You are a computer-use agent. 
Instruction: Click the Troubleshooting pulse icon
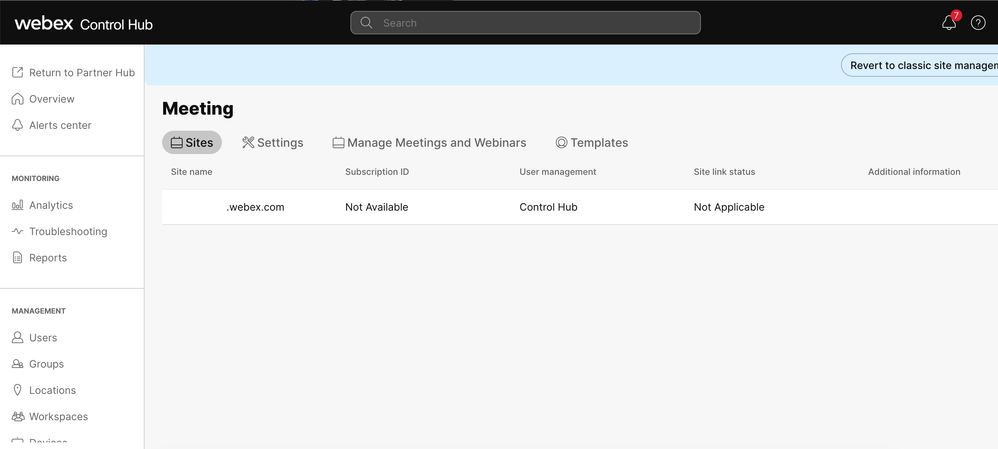(17, 231)
